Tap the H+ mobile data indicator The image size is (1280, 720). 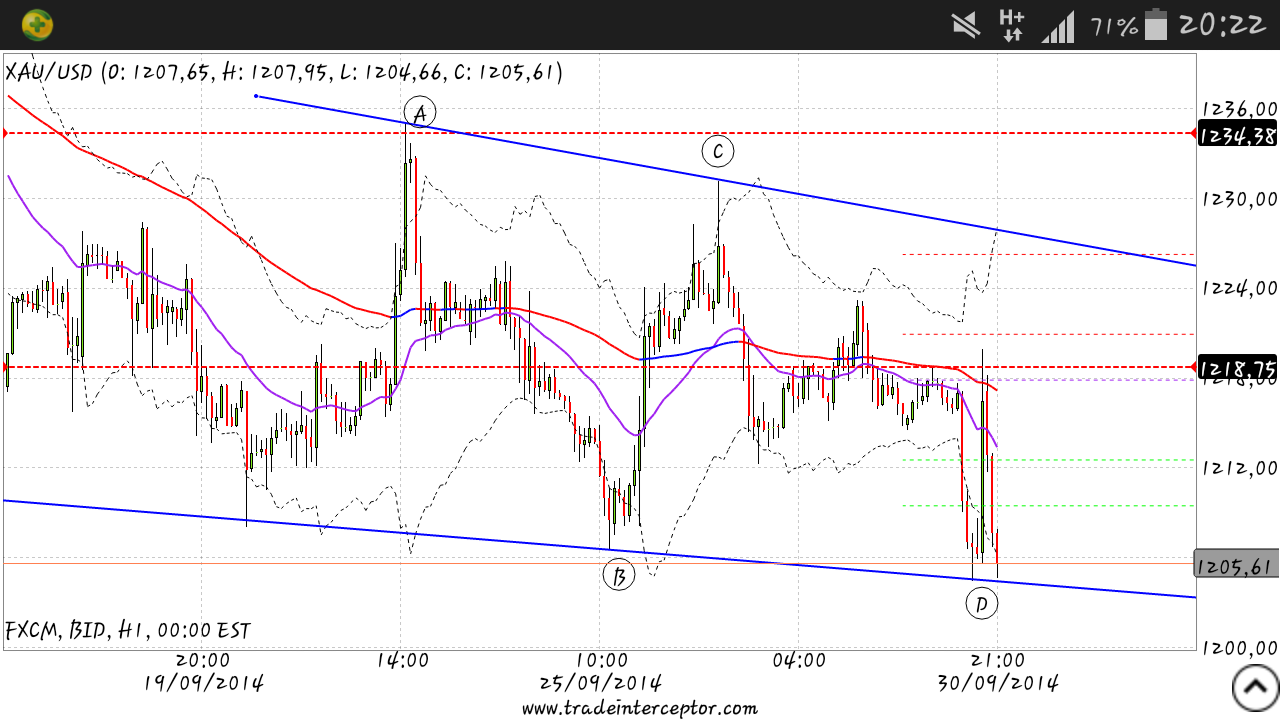pyautogui.click(x=1012, y=25)
